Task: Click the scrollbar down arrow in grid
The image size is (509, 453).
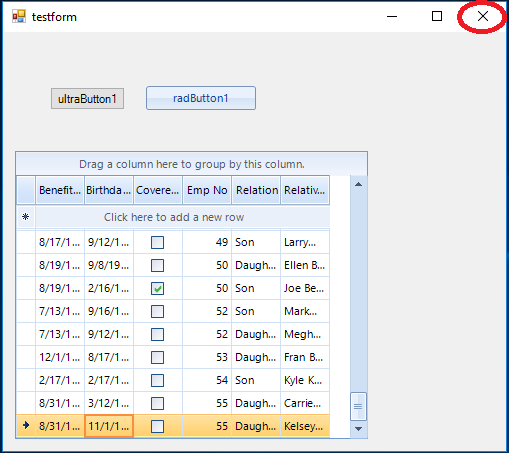Action: 358,429
